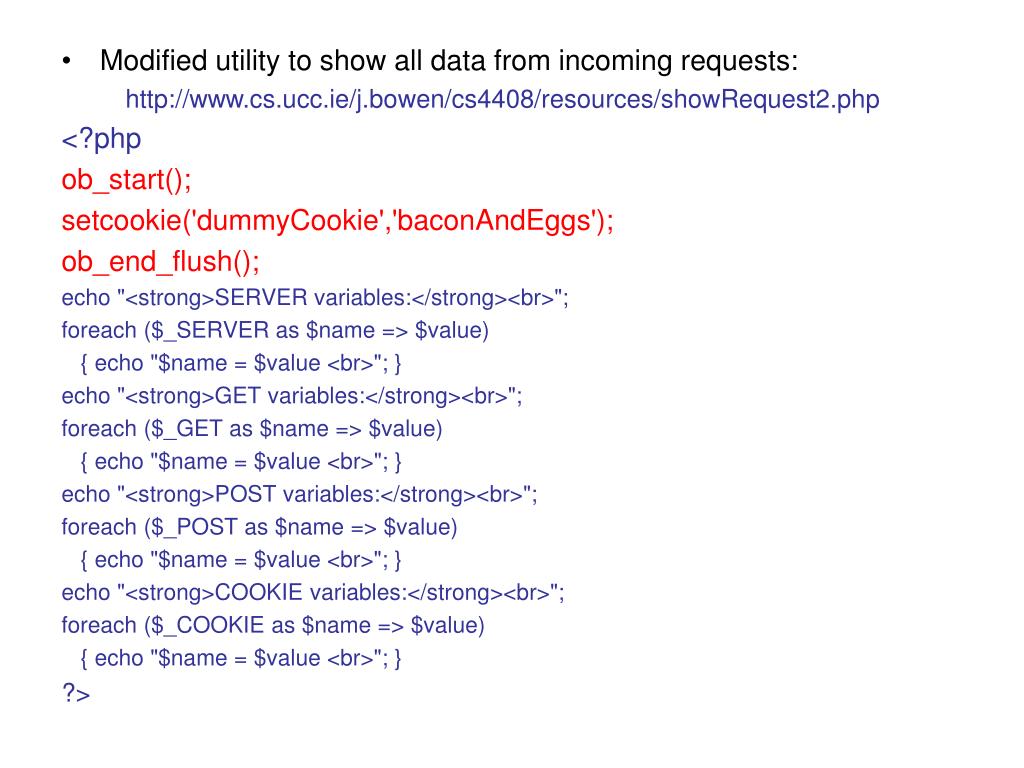The width and height of the screenshot is (1024, 768).
Task: Click the bullet point before the heading
Action: 66,63
